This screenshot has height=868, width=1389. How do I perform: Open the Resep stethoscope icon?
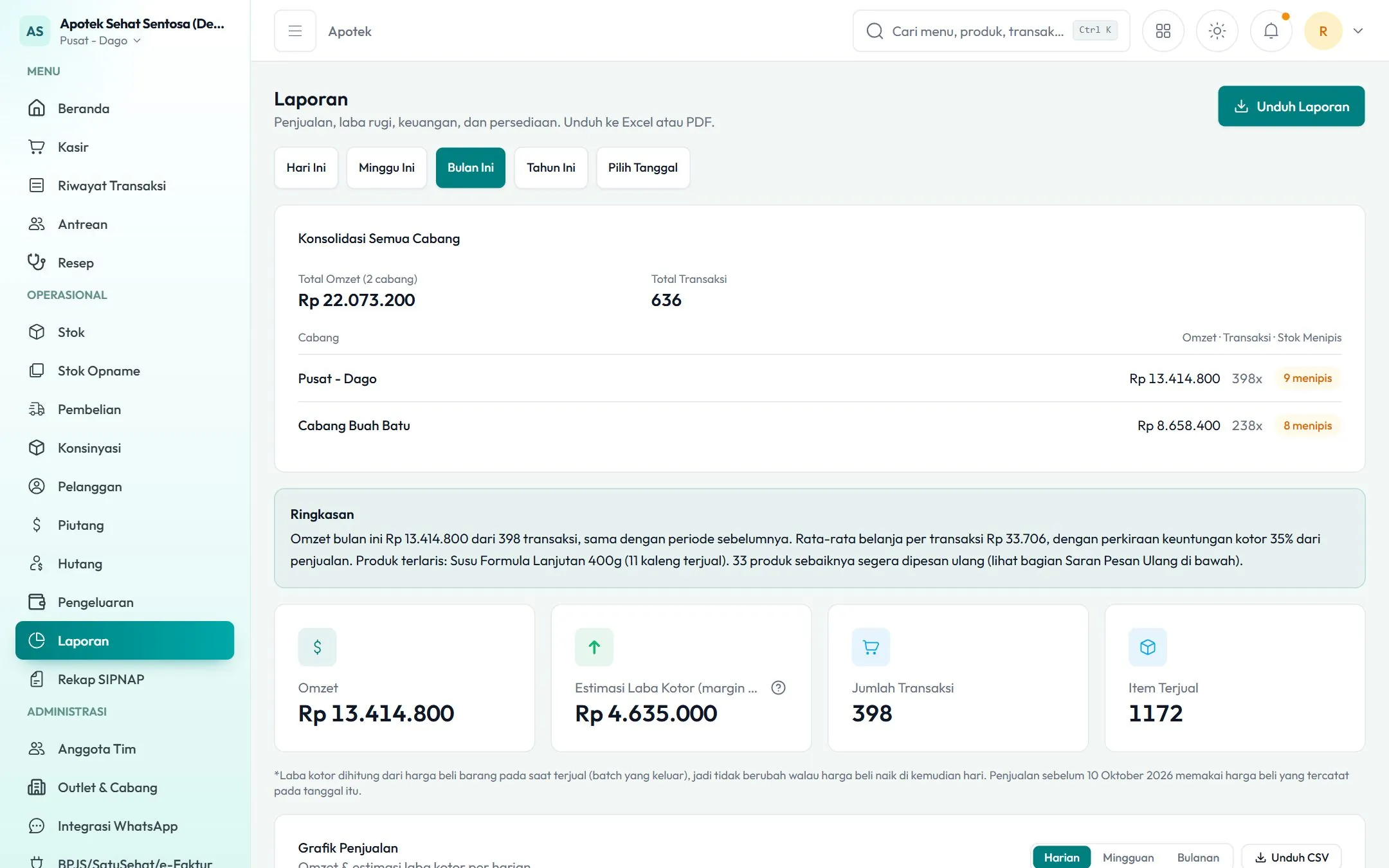click(37, 262)
